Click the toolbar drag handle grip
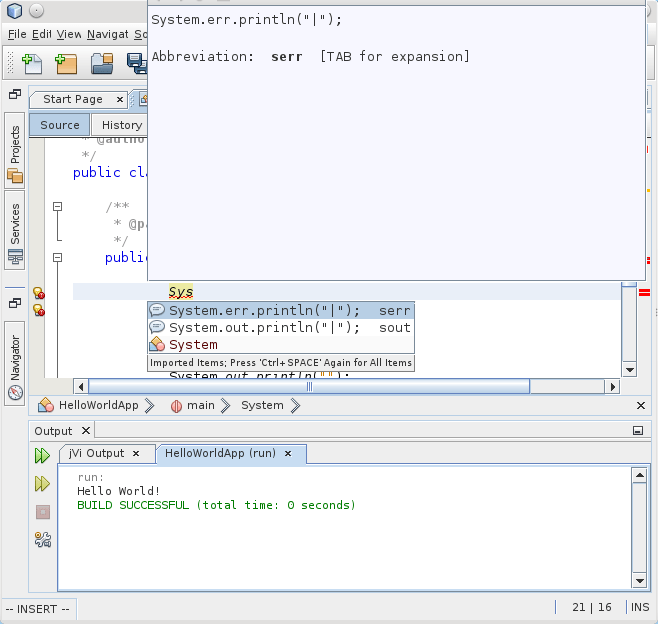The width and height of the screenshot is (658, 624). 10,63
